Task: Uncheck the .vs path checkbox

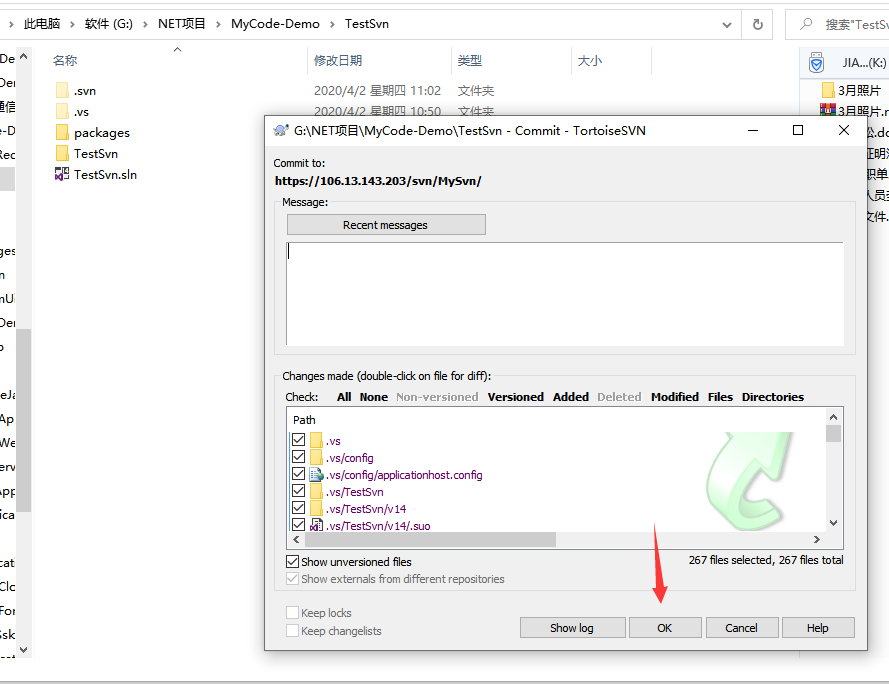Action: pyautogui.click(x=298, y=440)
